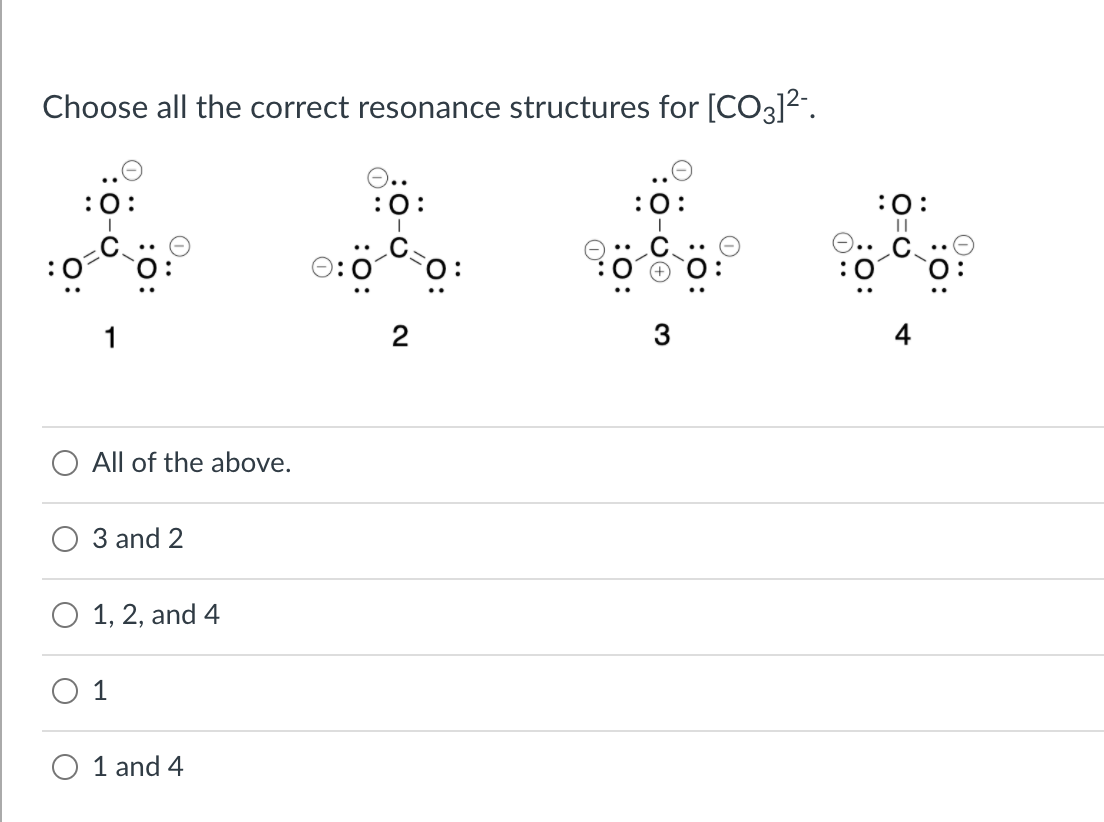Click the label "4" under fourth structure
1104x822 pixels.
click(900, 338)
